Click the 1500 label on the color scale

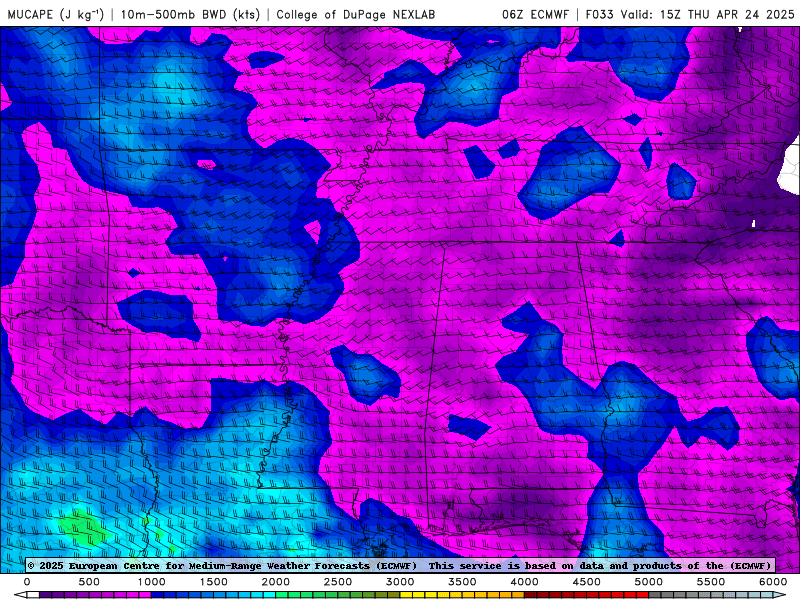click(x=214, y=582)
